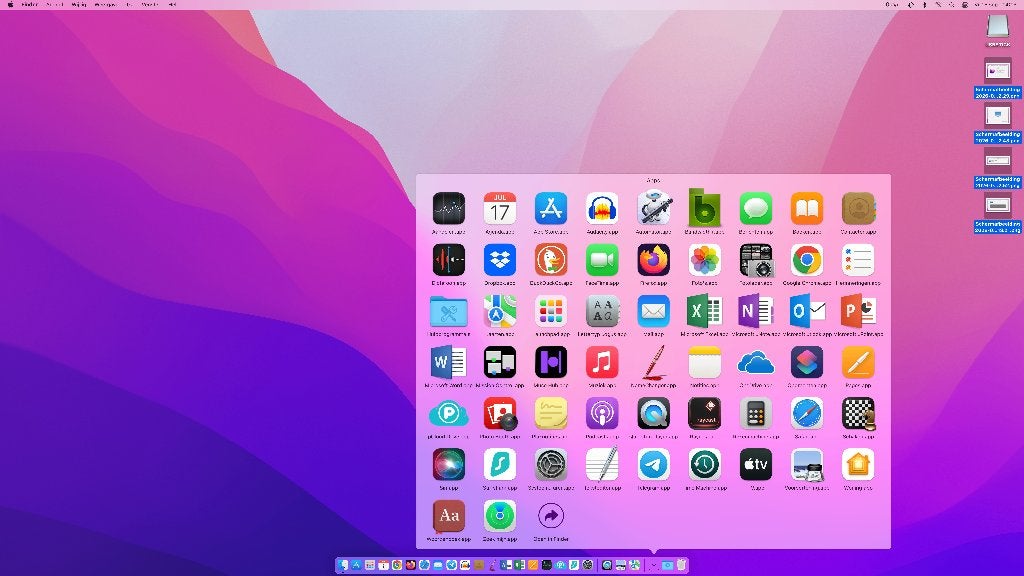Open the Calculator app
The height and width of the screenshot is (576, 1024).
point(756,413)
